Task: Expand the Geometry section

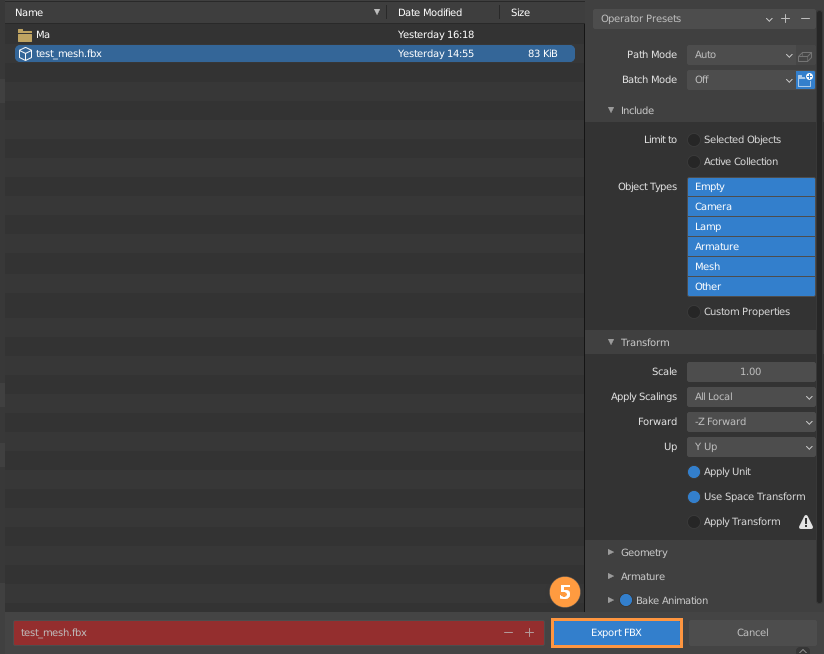Action: (643, 552)
